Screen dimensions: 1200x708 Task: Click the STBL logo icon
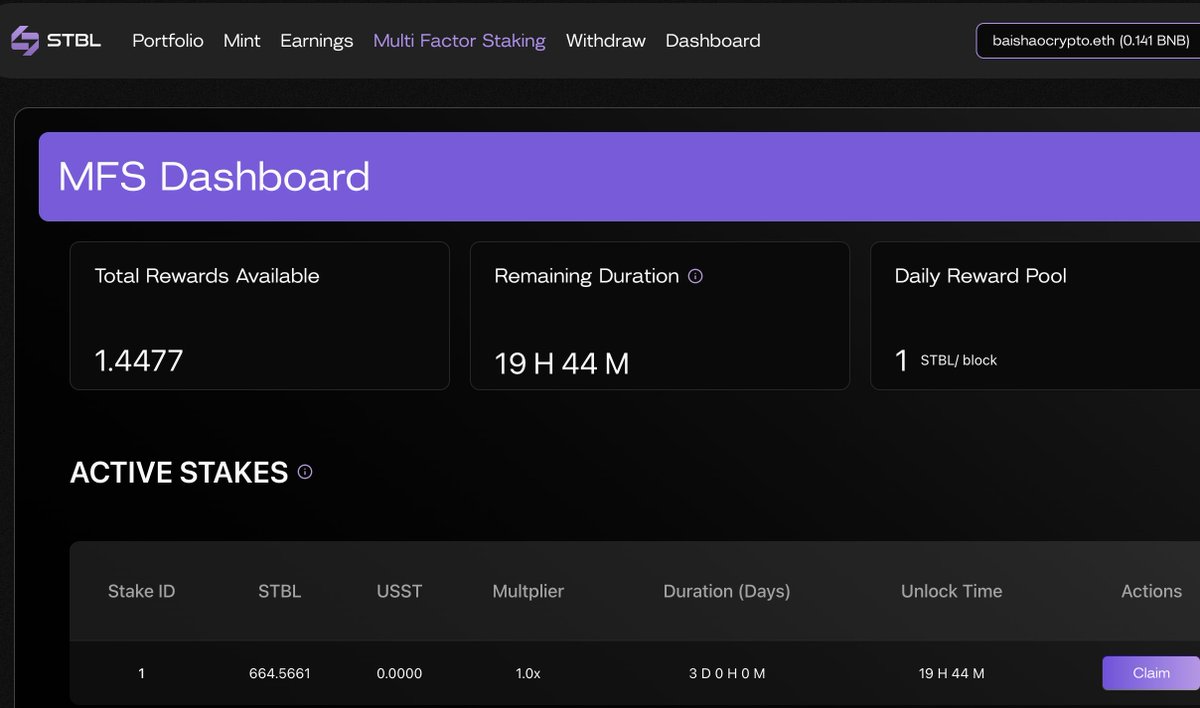pos(24,41)
